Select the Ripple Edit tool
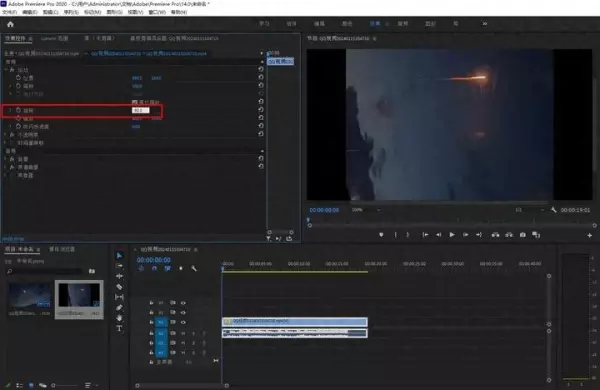600x390 pixels. point(119,276)
